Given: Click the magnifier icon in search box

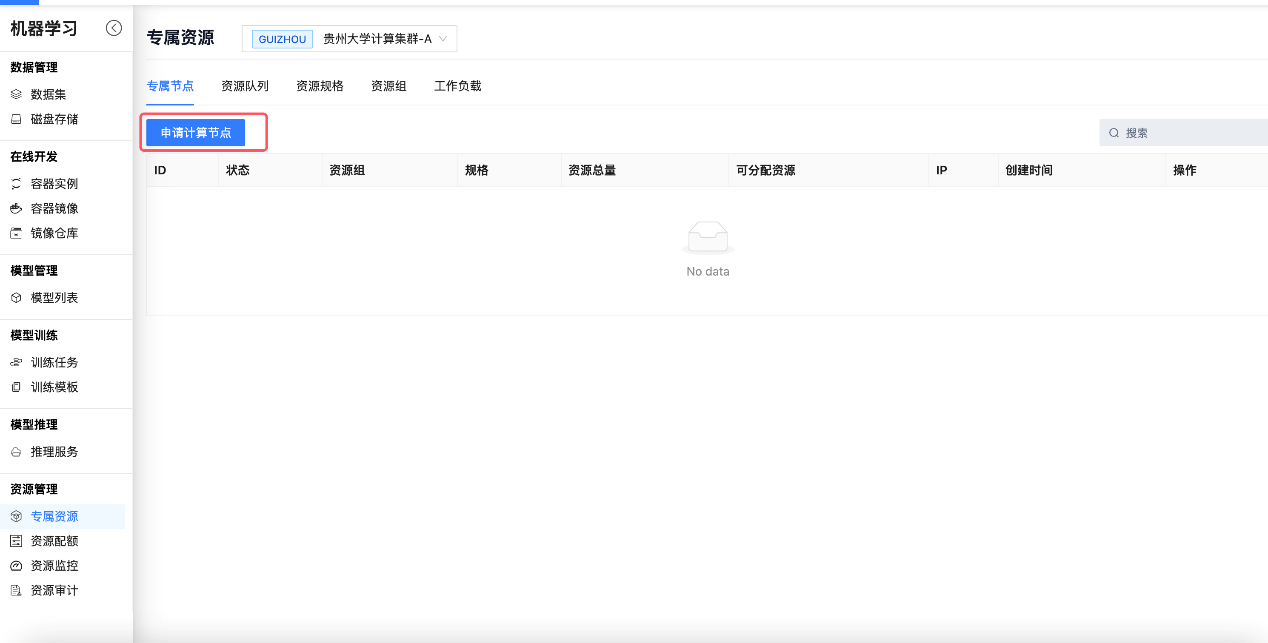Looking at the screenshot, I should click(1113, 133).
